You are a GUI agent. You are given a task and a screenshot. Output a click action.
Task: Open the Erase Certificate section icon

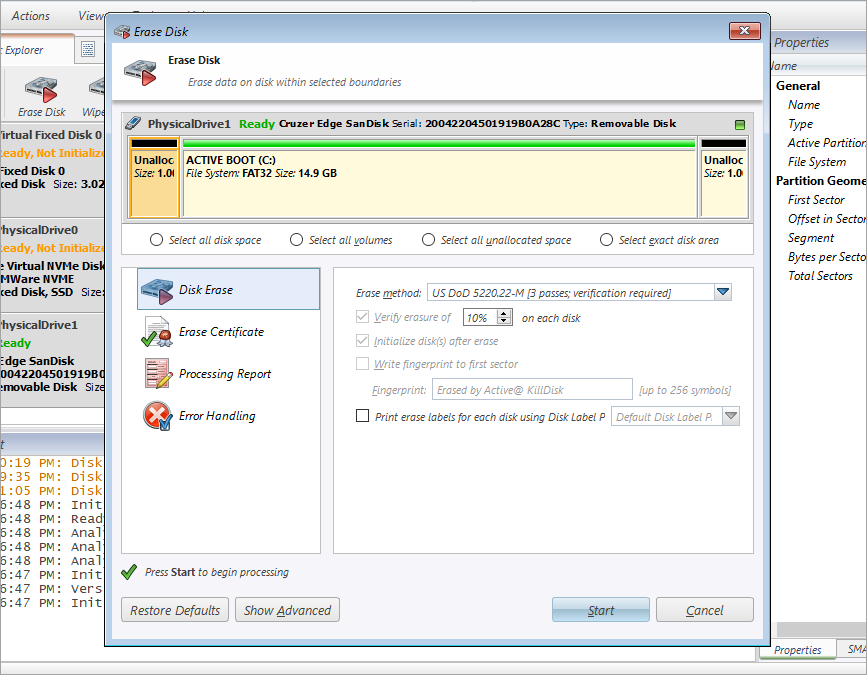tap(157, 332)
